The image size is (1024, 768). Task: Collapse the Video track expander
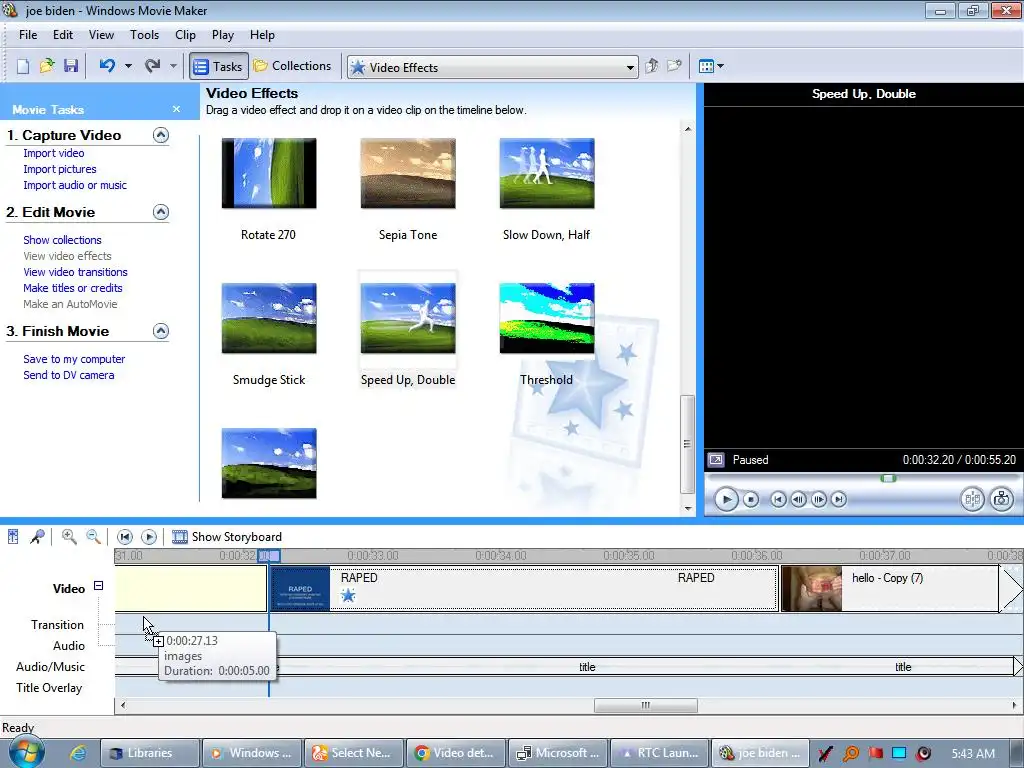(98, 586)
